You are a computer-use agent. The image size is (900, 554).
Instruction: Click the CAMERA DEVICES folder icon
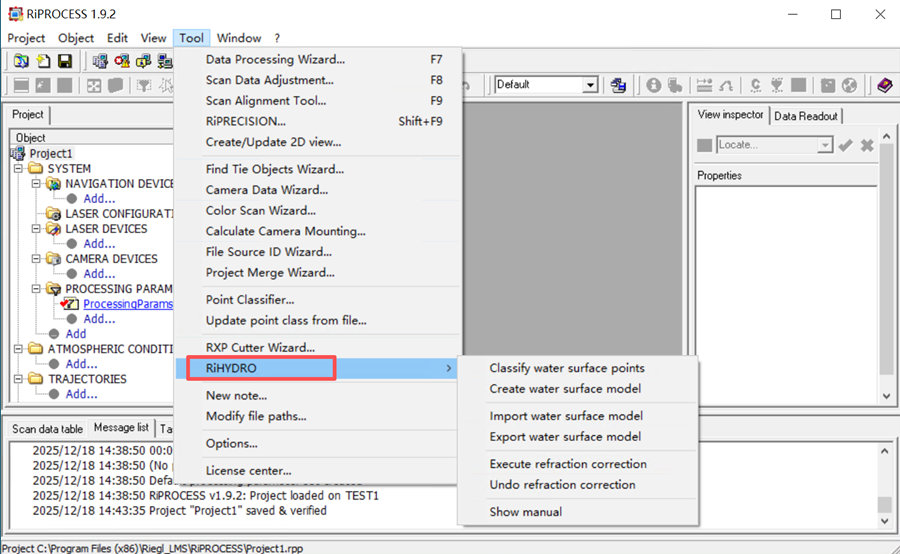[x=53, y=259]
